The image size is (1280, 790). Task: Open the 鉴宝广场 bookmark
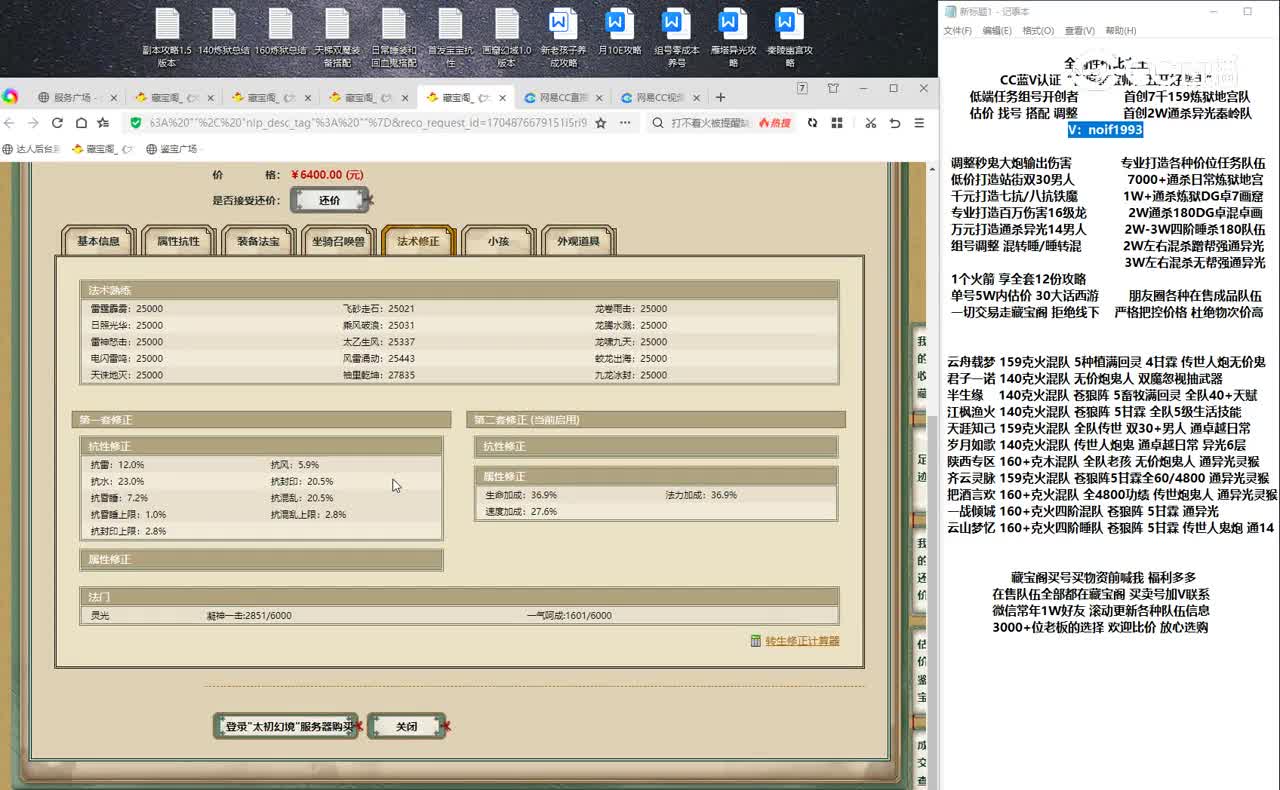(x=172, y=149)
